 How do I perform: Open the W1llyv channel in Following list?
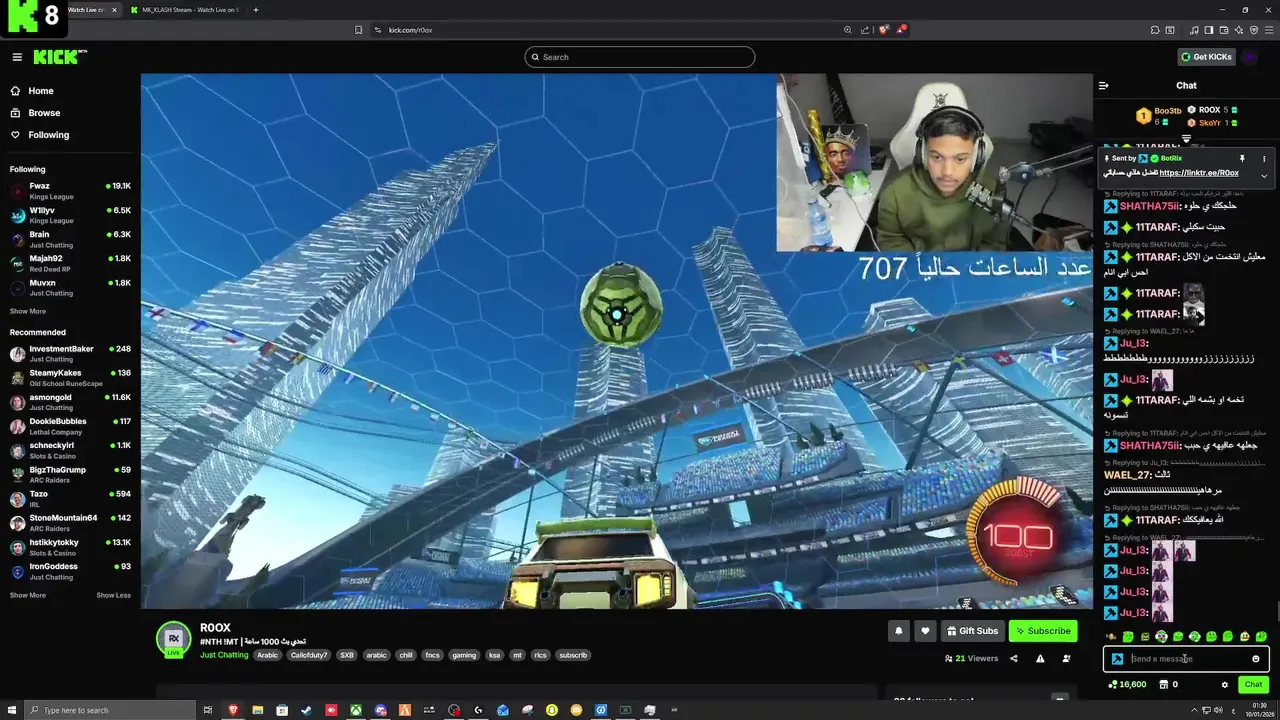coord(70,215)
